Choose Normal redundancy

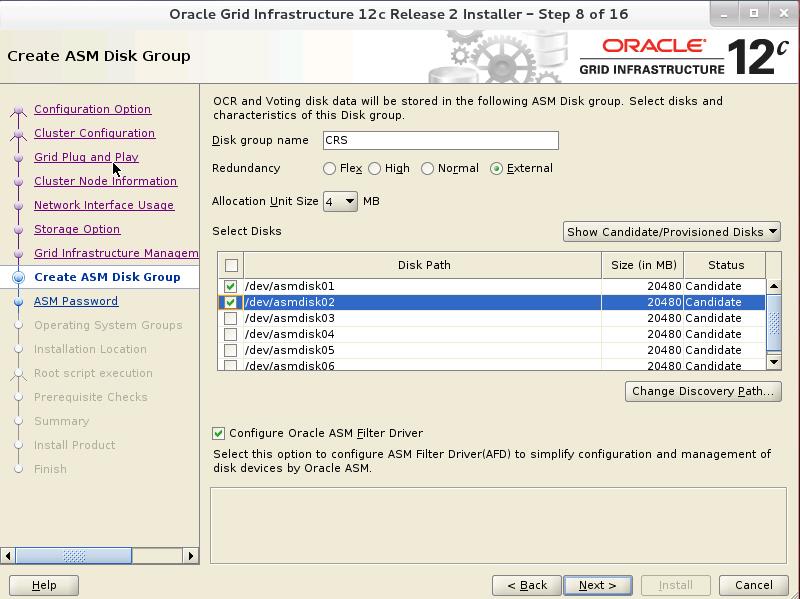click(428, 168)
